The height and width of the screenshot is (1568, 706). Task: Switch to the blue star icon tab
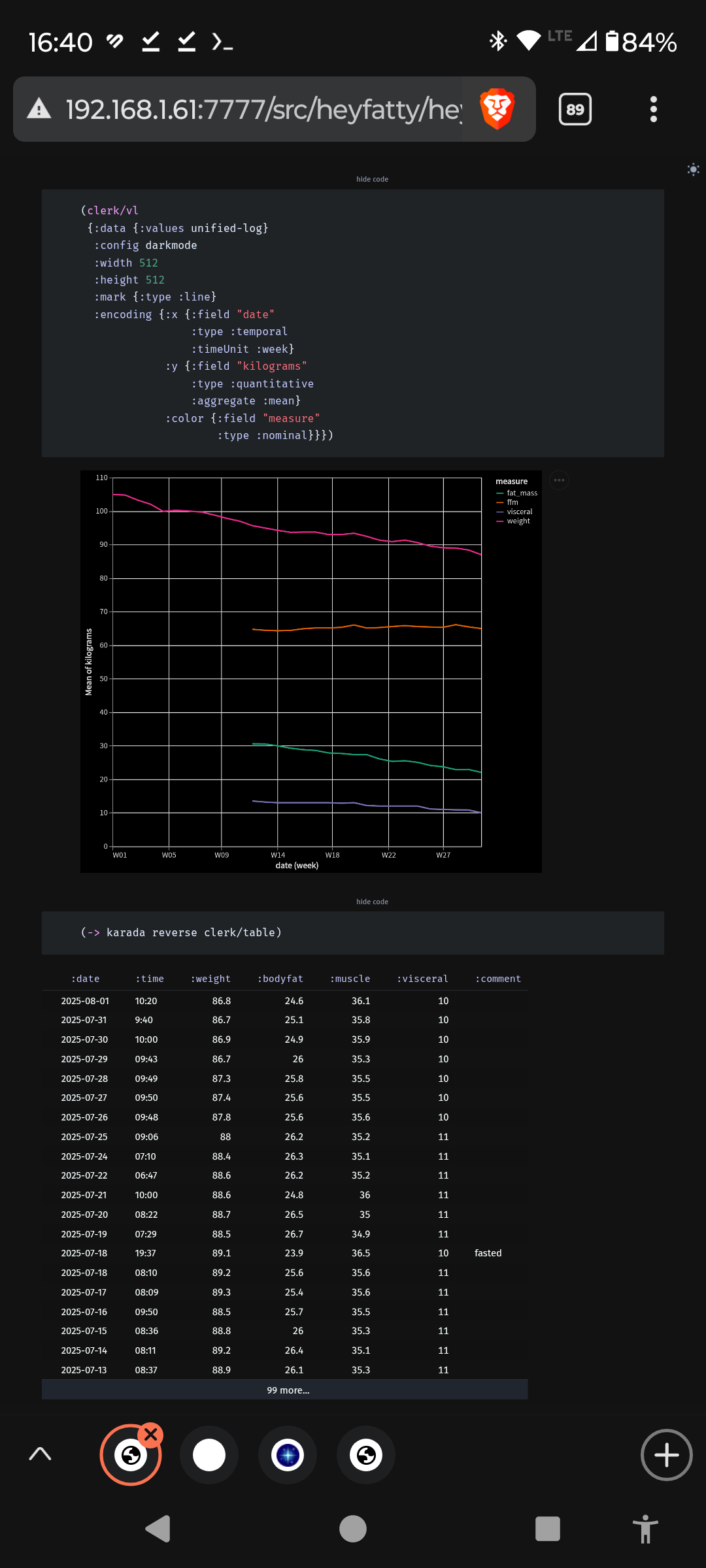pos(288,1455)
